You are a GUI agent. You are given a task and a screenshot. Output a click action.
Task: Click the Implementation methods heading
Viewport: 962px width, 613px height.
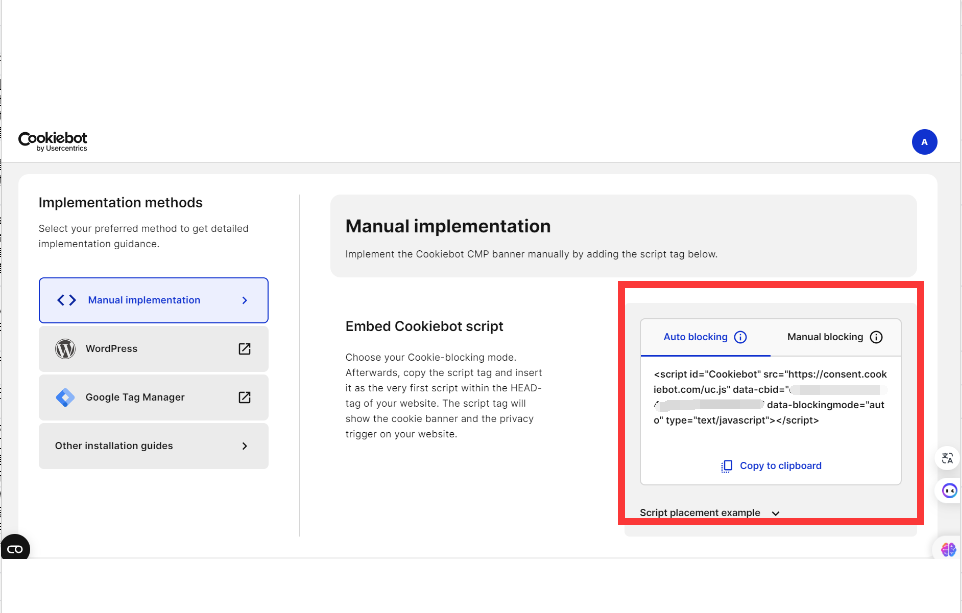coord(120,202)
